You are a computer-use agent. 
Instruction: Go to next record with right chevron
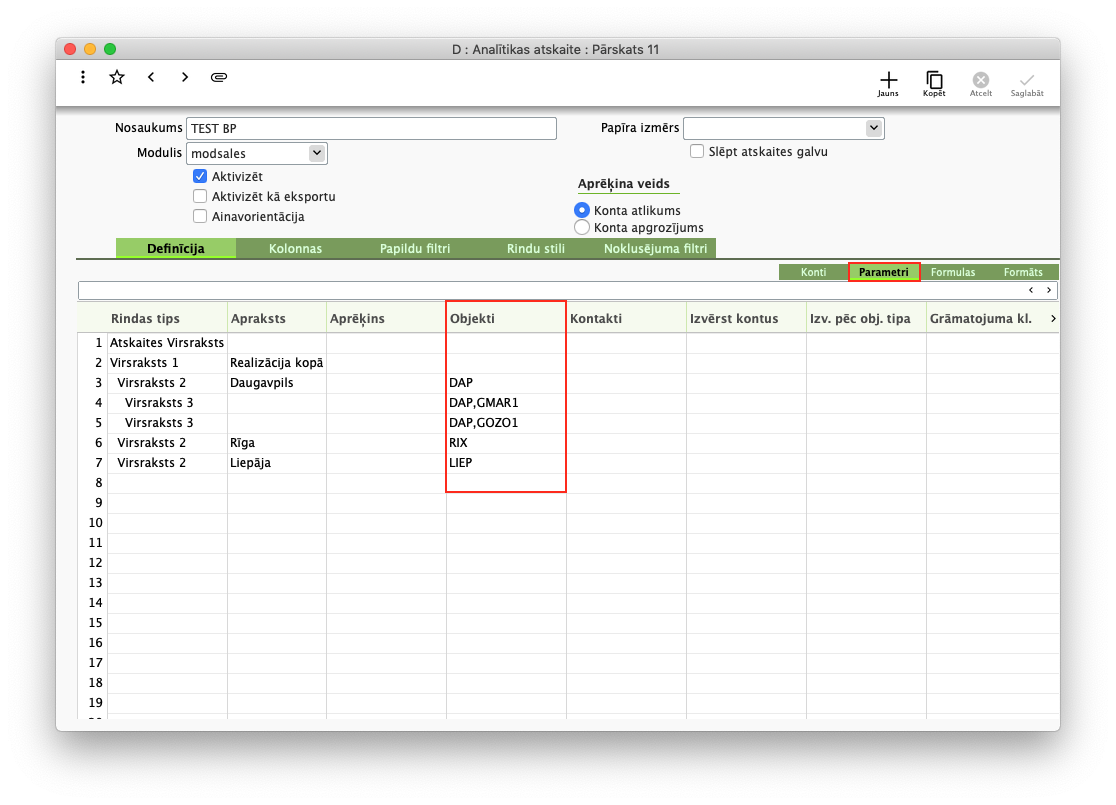(x=185, y=77)
